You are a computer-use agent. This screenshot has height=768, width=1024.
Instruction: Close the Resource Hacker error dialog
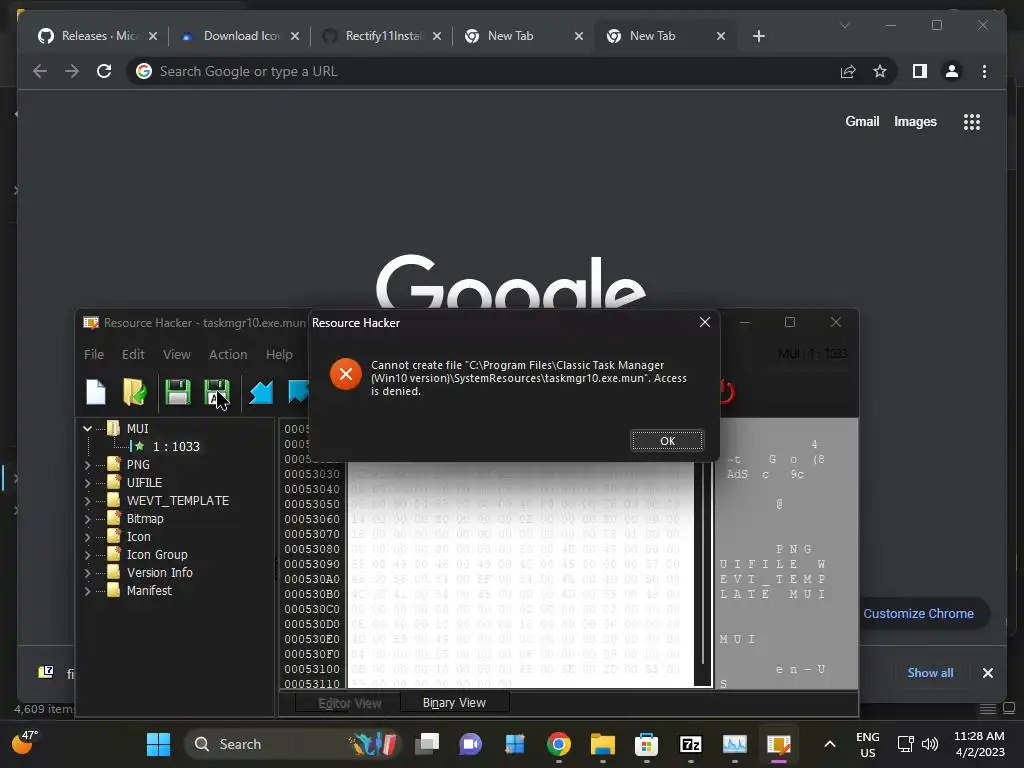pos(705,322)
